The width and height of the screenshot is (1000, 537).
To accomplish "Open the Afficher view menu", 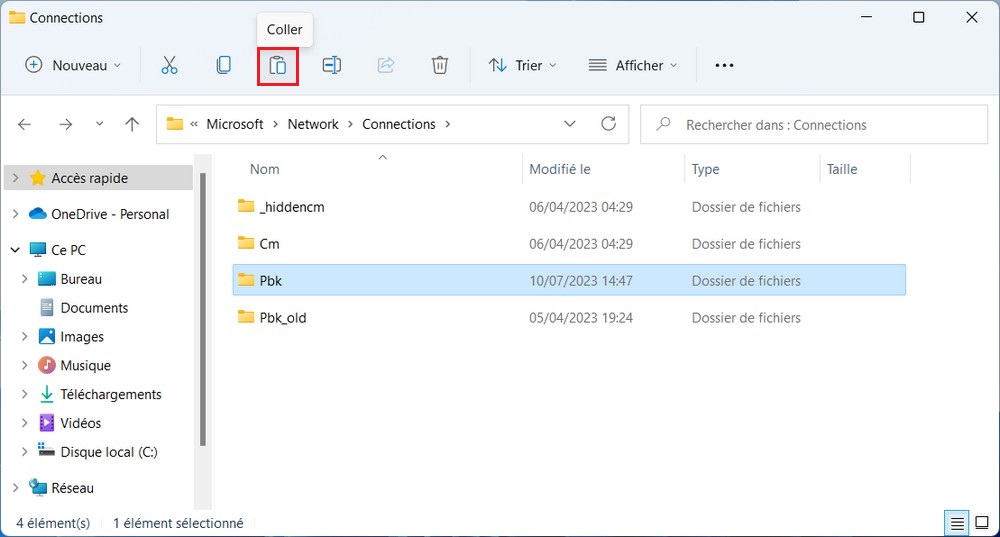I will point(633,65).
